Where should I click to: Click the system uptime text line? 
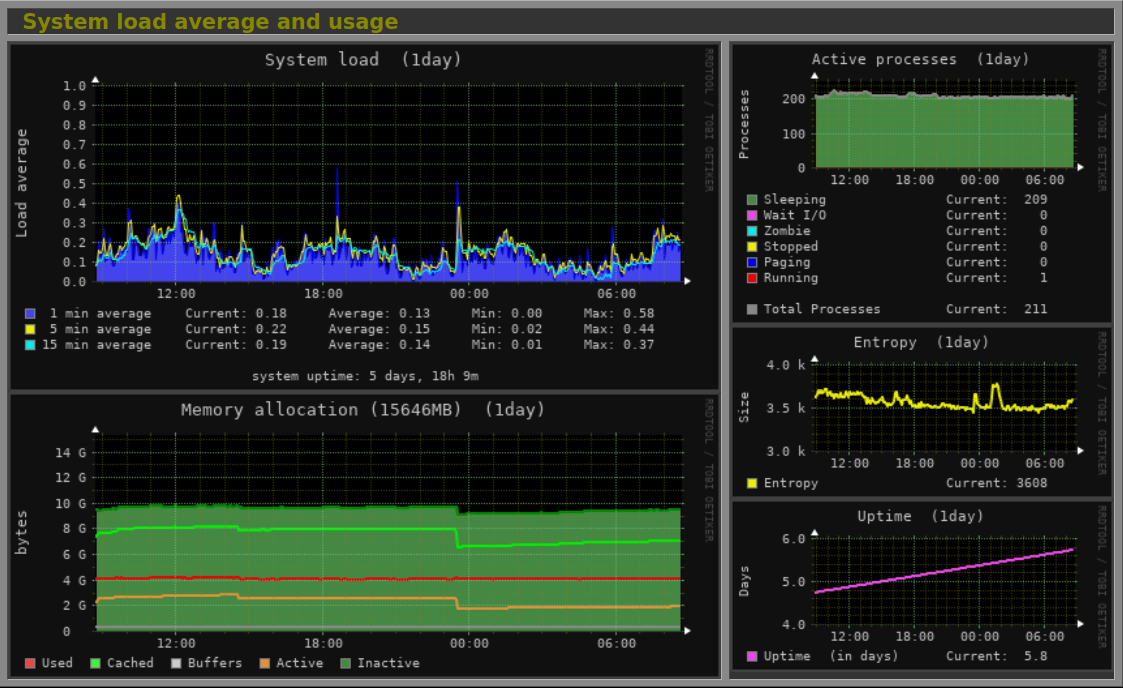(x=364, y=376)
